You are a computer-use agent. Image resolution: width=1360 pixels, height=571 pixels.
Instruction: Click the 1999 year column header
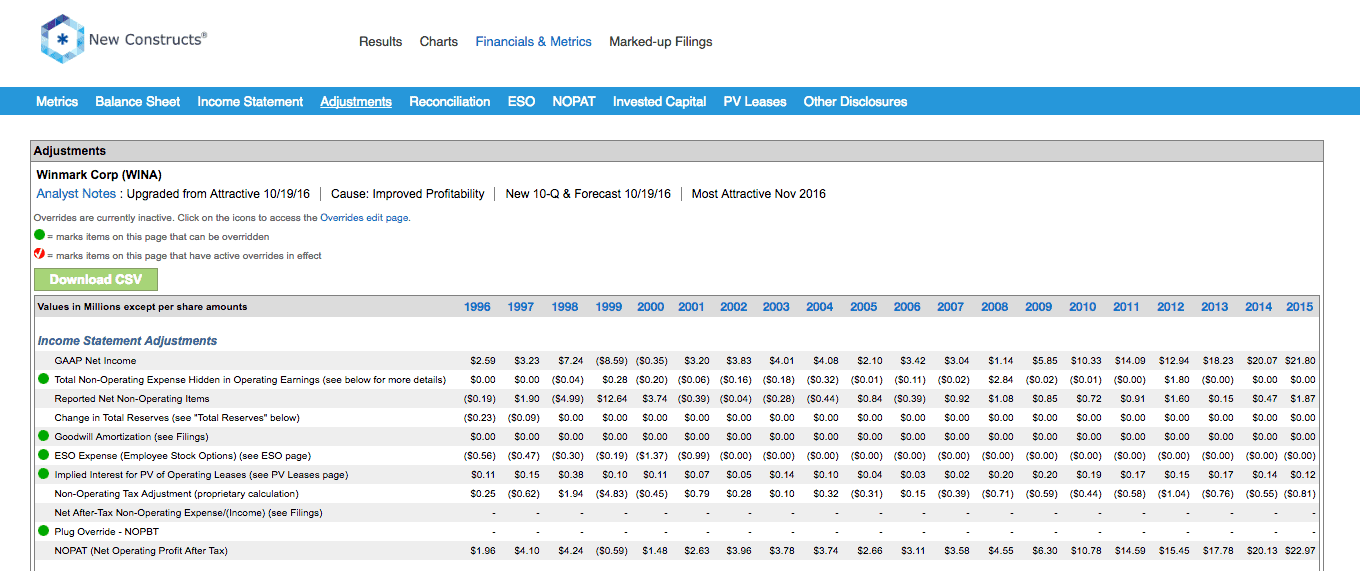pos(608,307)
